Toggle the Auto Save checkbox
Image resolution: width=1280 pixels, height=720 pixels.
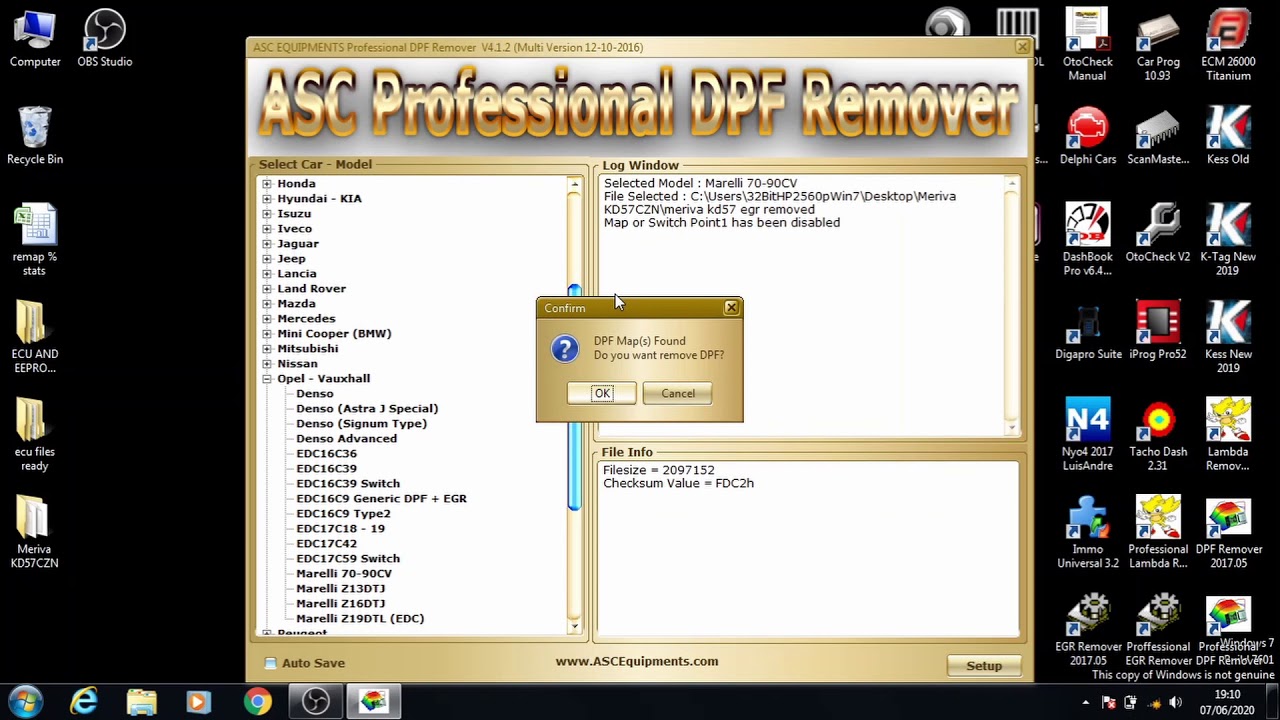(x=270, y=663)
